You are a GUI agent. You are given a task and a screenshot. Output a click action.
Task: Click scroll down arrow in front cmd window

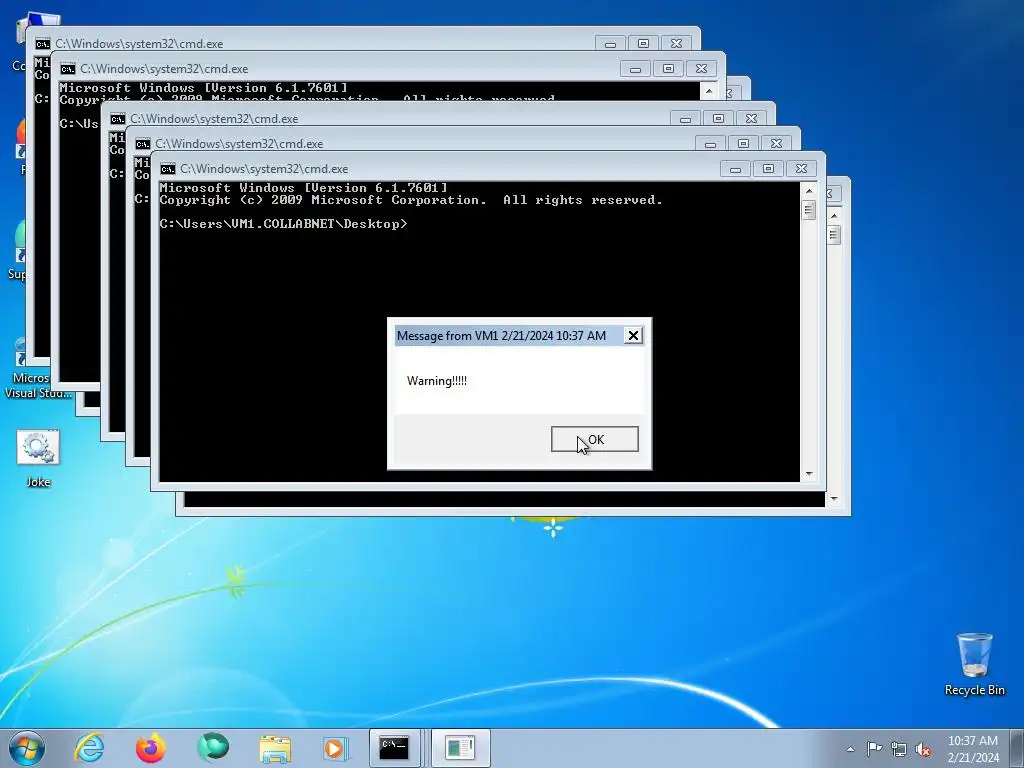809,474
